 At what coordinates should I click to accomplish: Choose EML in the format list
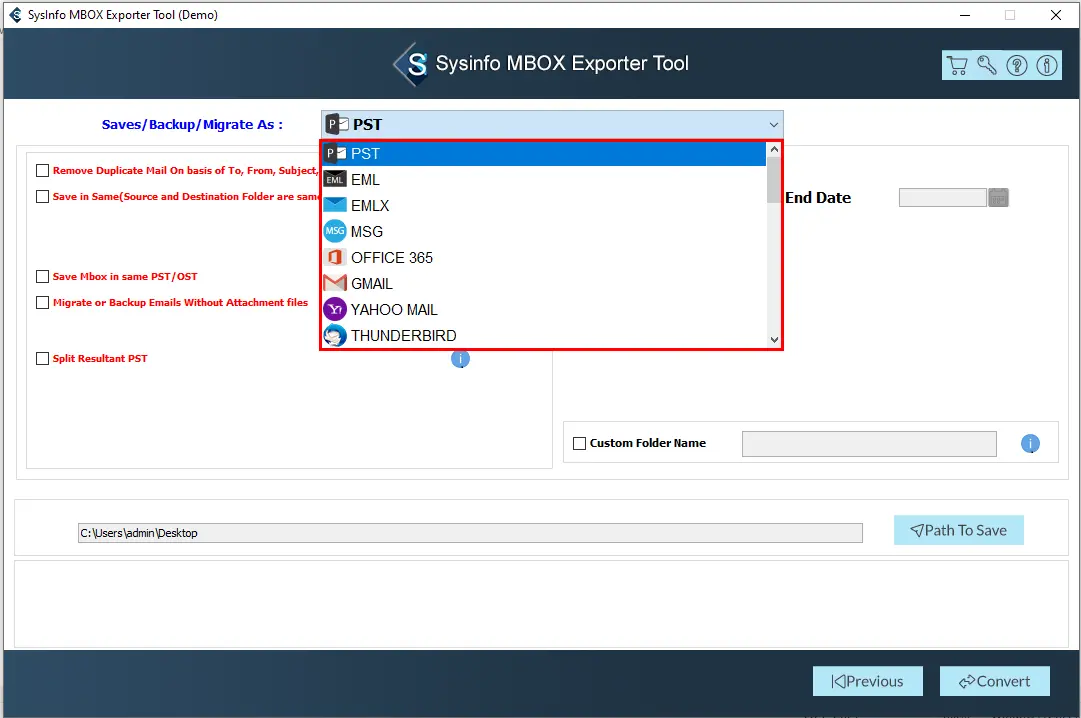point(544,179)
